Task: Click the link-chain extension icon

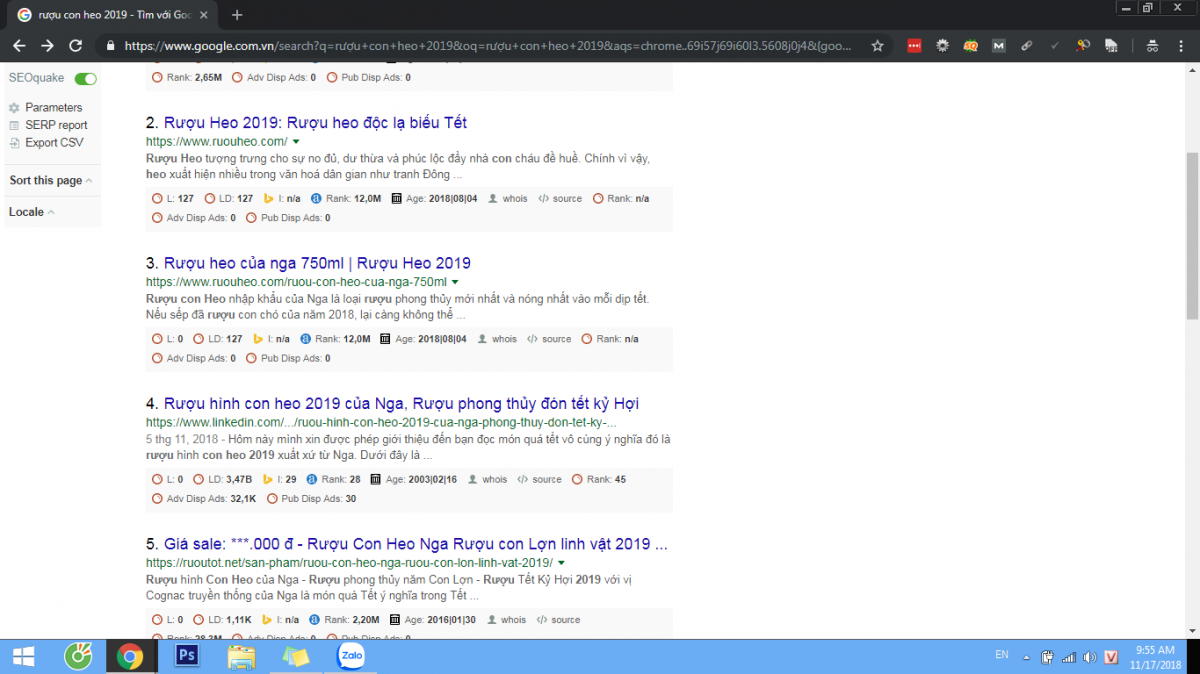Action: [1026, 45]
